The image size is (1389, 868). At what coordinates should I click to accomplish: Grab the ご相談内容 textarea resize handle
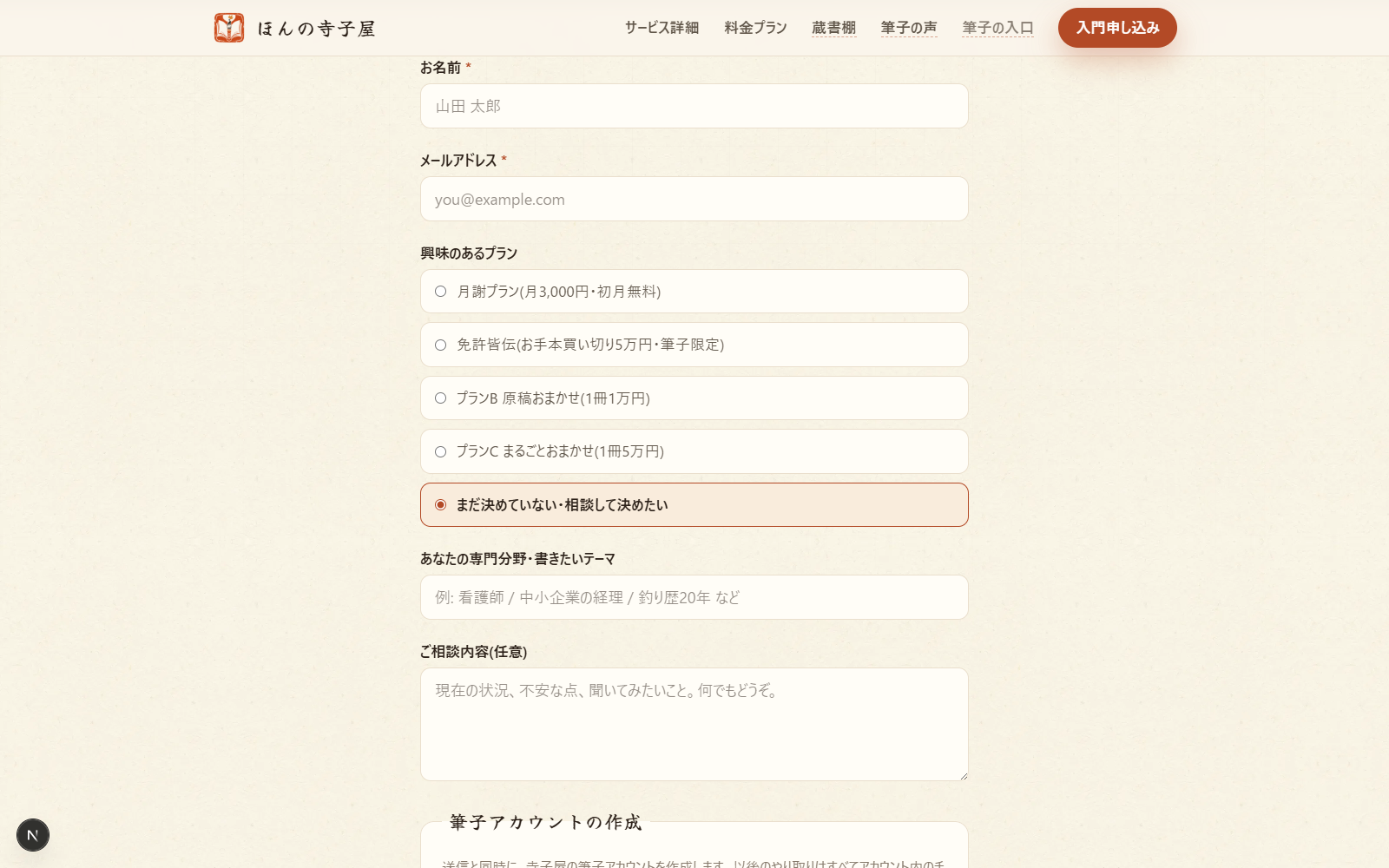(963, 775)
